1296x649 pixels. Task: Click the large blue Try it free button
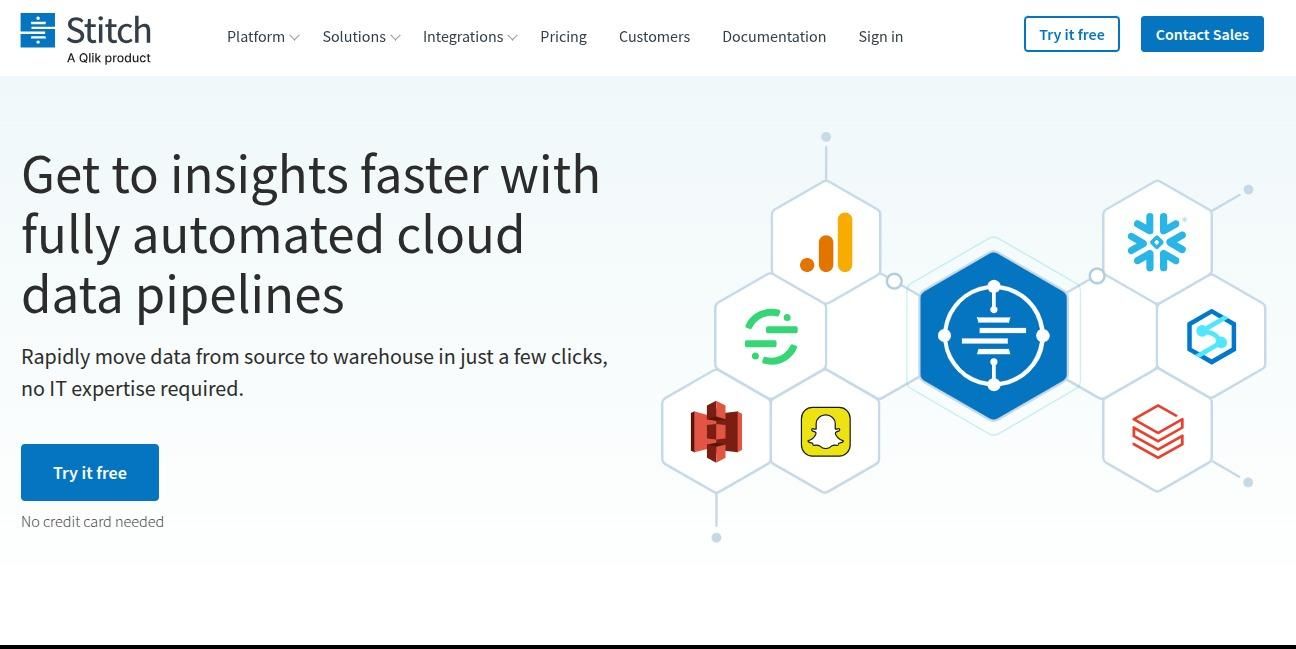pos(90,472)
